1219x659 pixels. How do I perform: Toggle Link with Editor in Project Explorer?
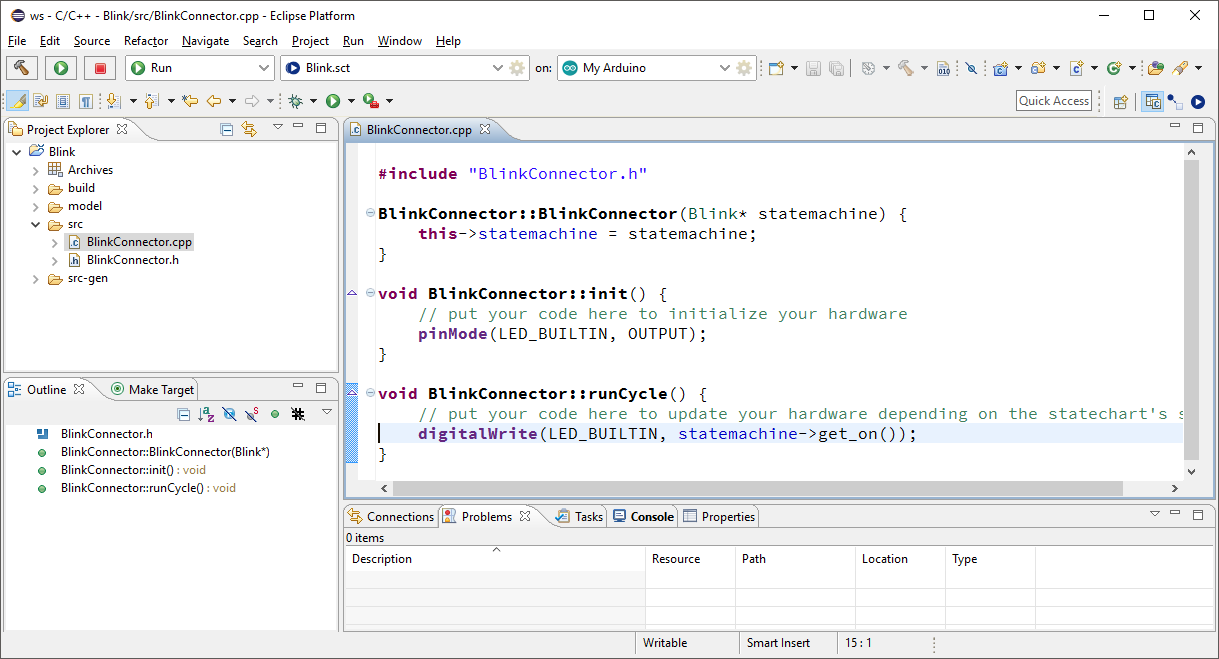pos(249,129)
